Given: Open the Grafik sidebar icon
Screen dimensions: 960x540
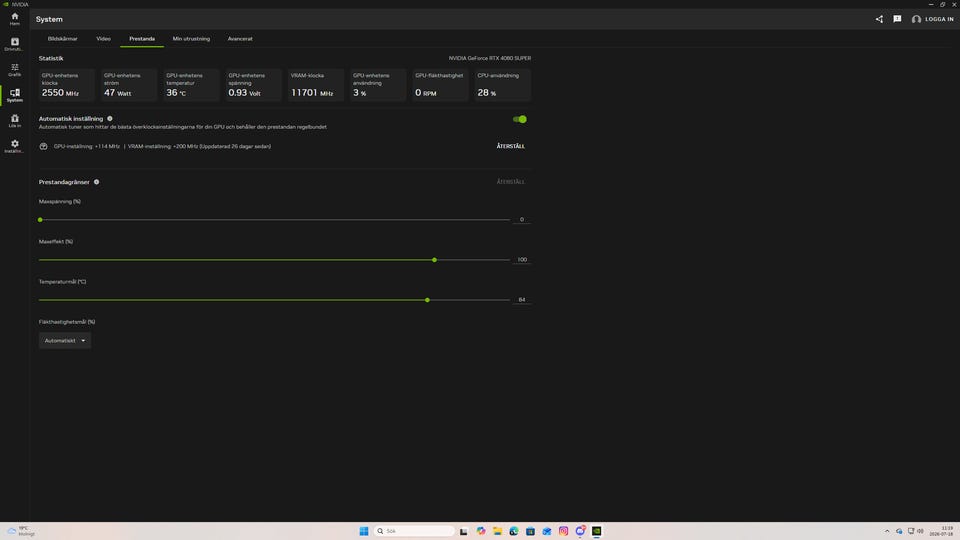Looking at the screenshot, I should 15,70.
